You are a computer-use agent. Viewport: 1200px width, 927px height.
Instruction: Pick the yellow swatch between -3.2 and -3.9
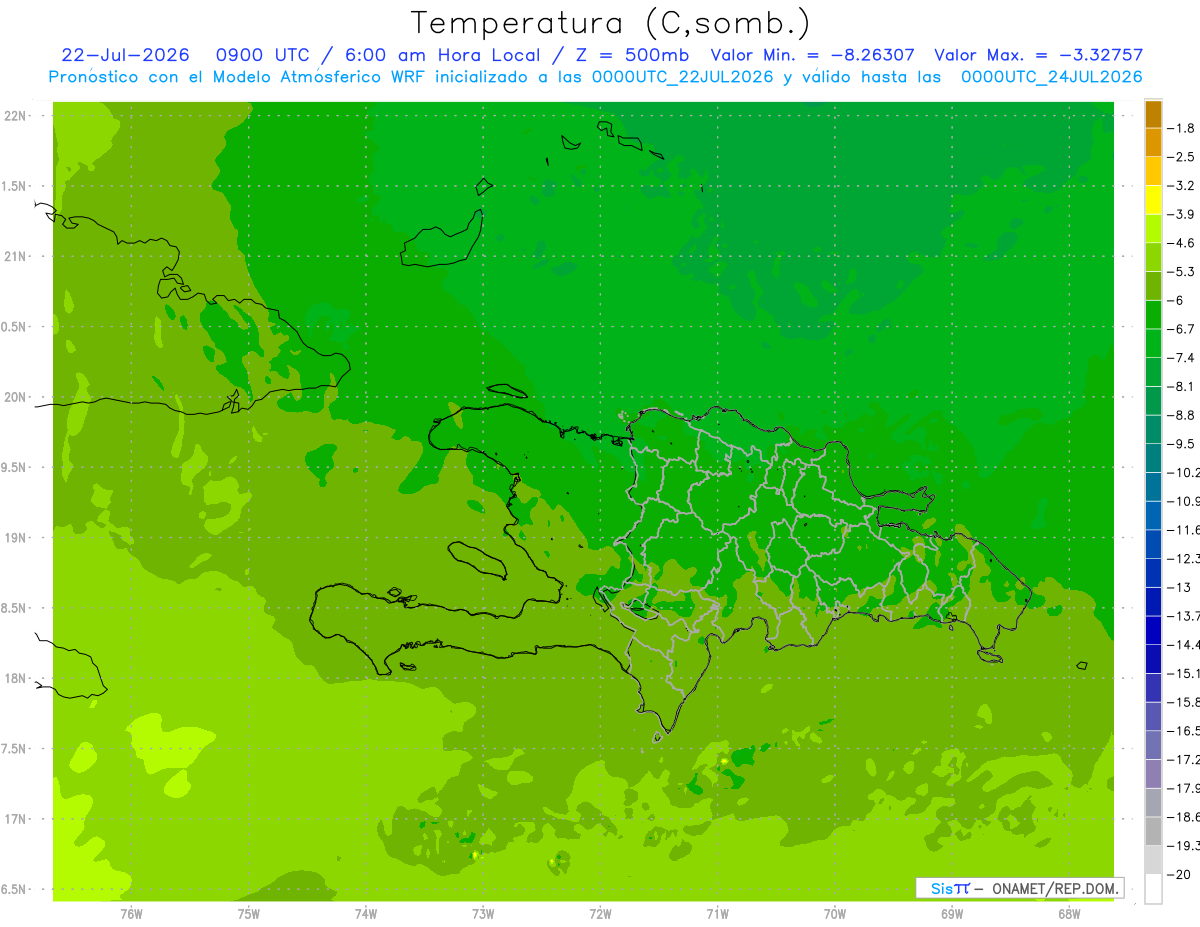point(1153,200)
